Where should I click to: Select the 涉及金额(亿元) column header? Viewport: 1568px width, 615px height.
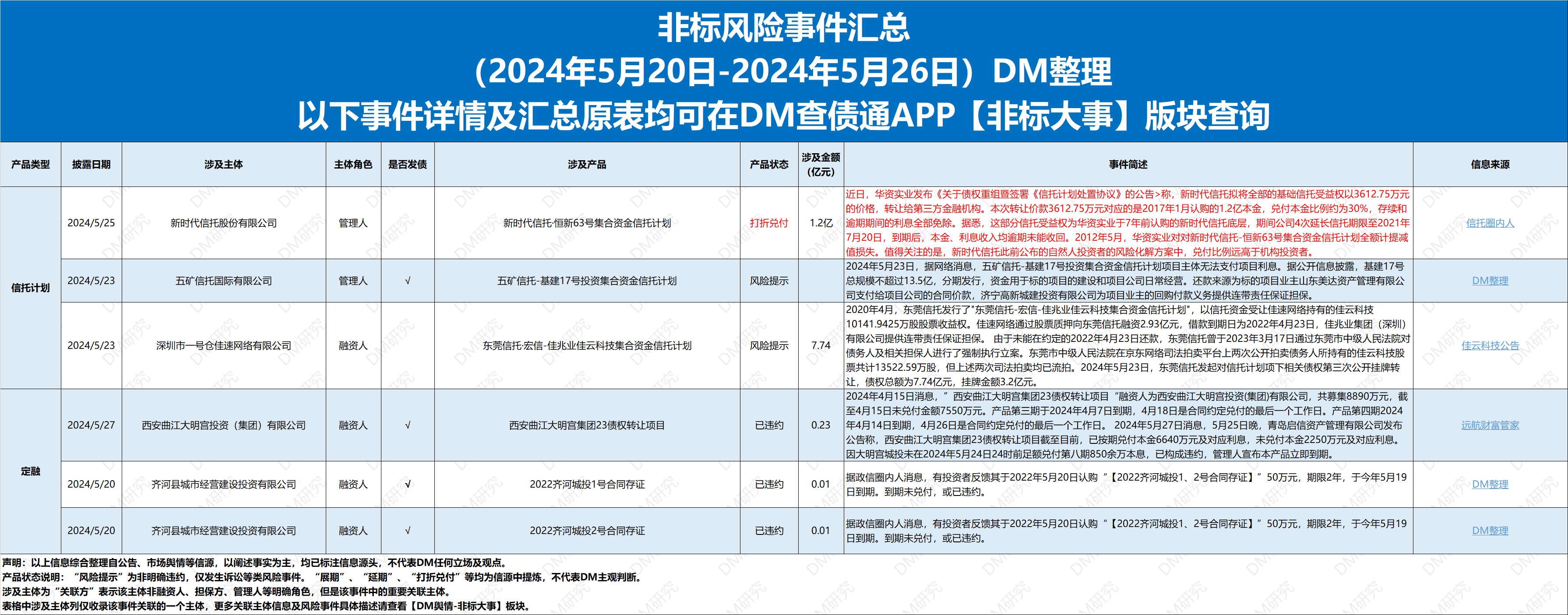click(x=821, y=164)
